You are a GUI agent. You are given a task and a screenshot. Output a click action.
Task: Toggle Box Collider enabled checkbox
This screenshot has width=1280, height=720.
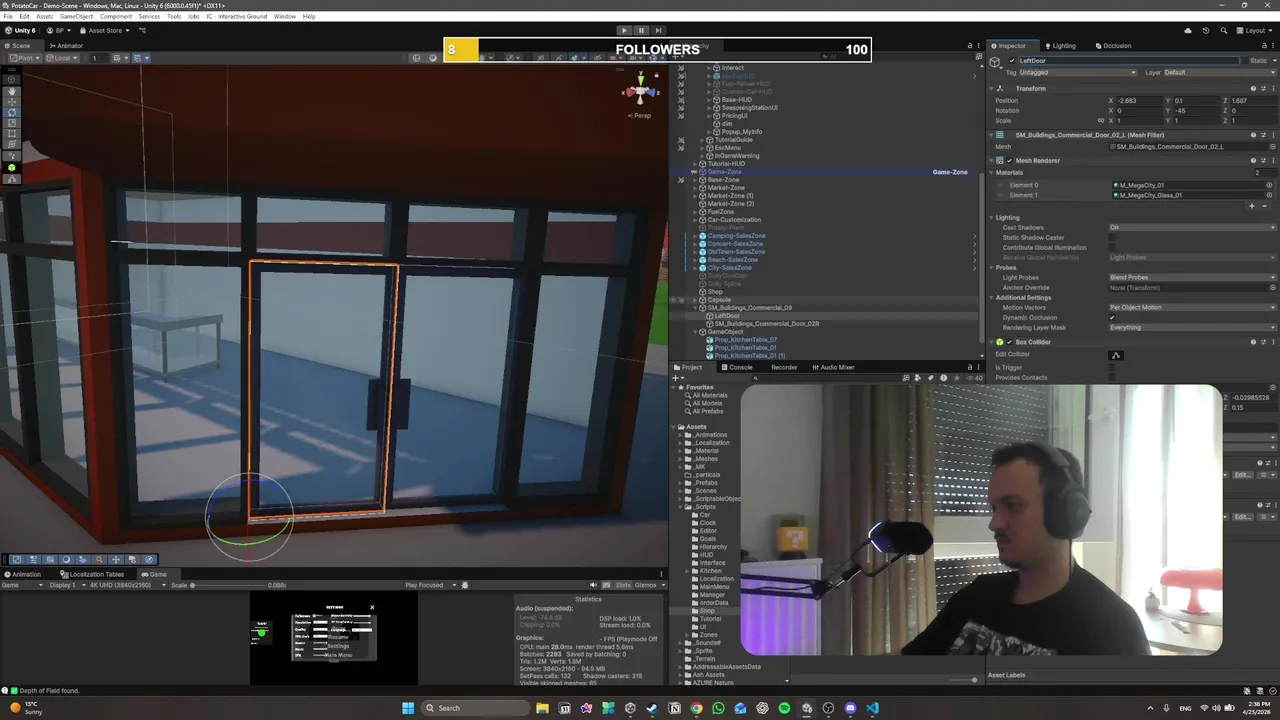coord(1009,342)
